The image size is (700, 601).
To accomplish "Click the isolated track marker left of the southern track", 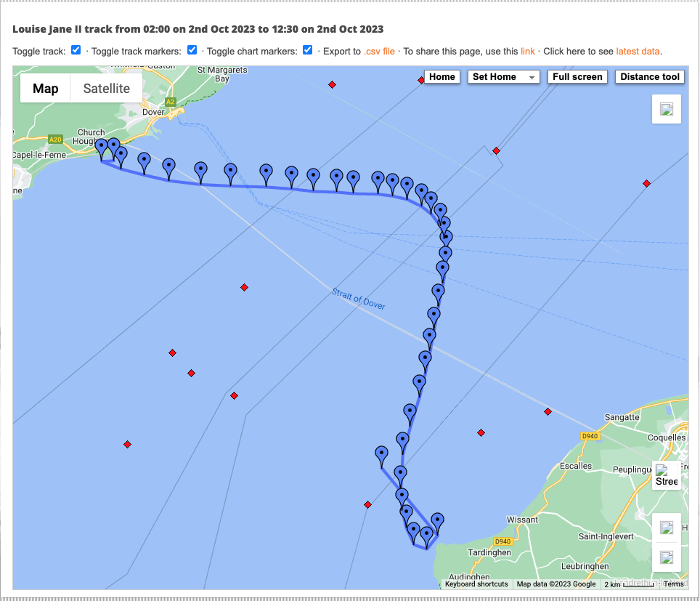I will tap(381, 454).
